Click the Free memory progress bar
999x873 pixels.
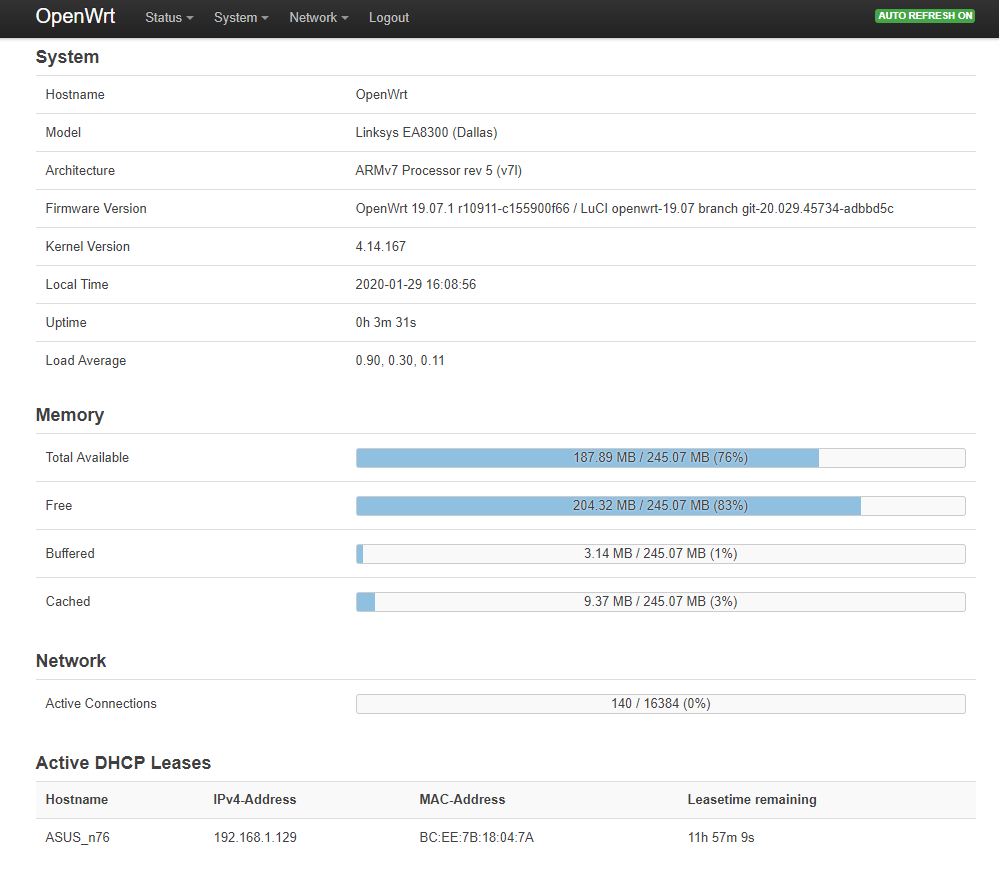[660, 506]
